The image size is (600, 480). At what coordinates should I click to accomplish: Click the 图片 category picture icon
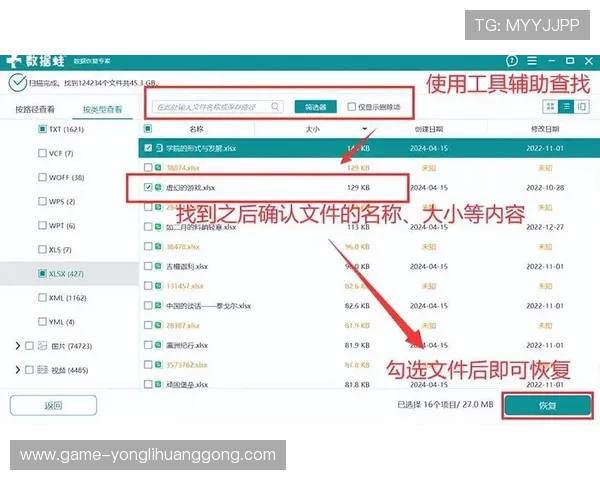42,346
